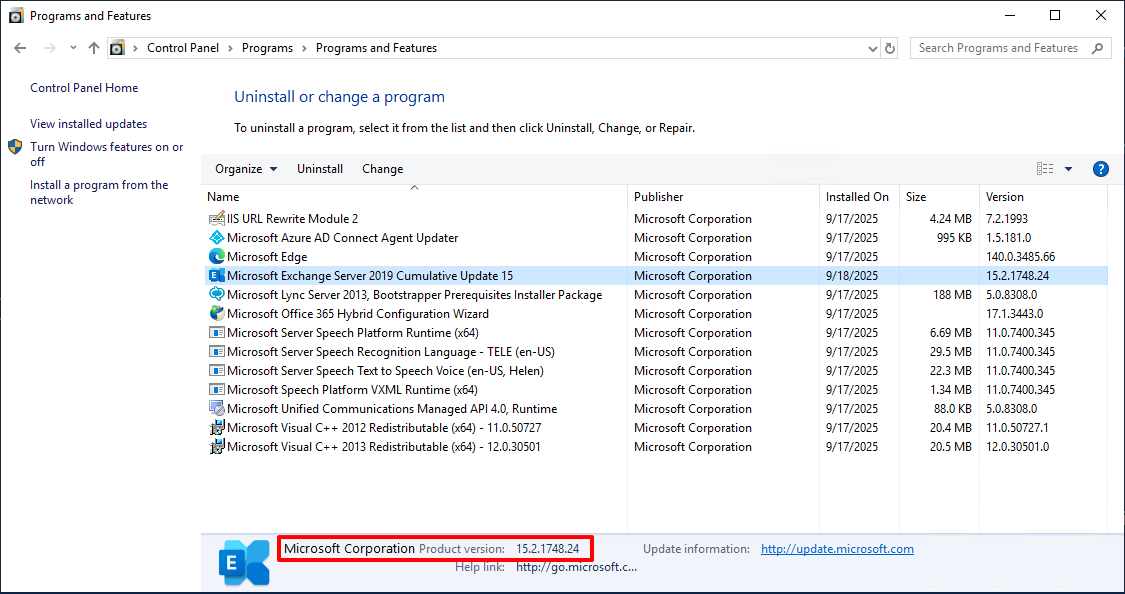This screenshot has width=1125, height=594.
Task: Click the go.microsoft.c... help link
Action: click(577, 567)
